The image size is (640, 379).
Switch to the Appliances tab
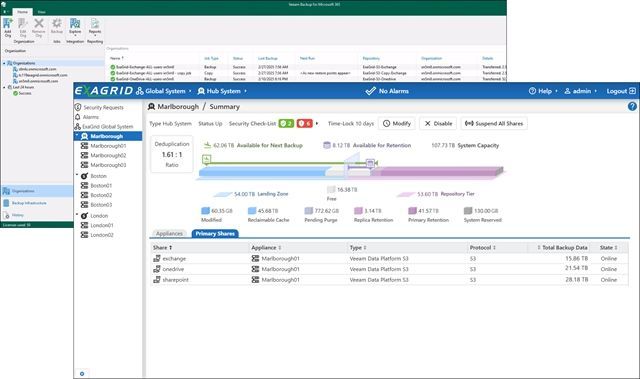(169, 233)
